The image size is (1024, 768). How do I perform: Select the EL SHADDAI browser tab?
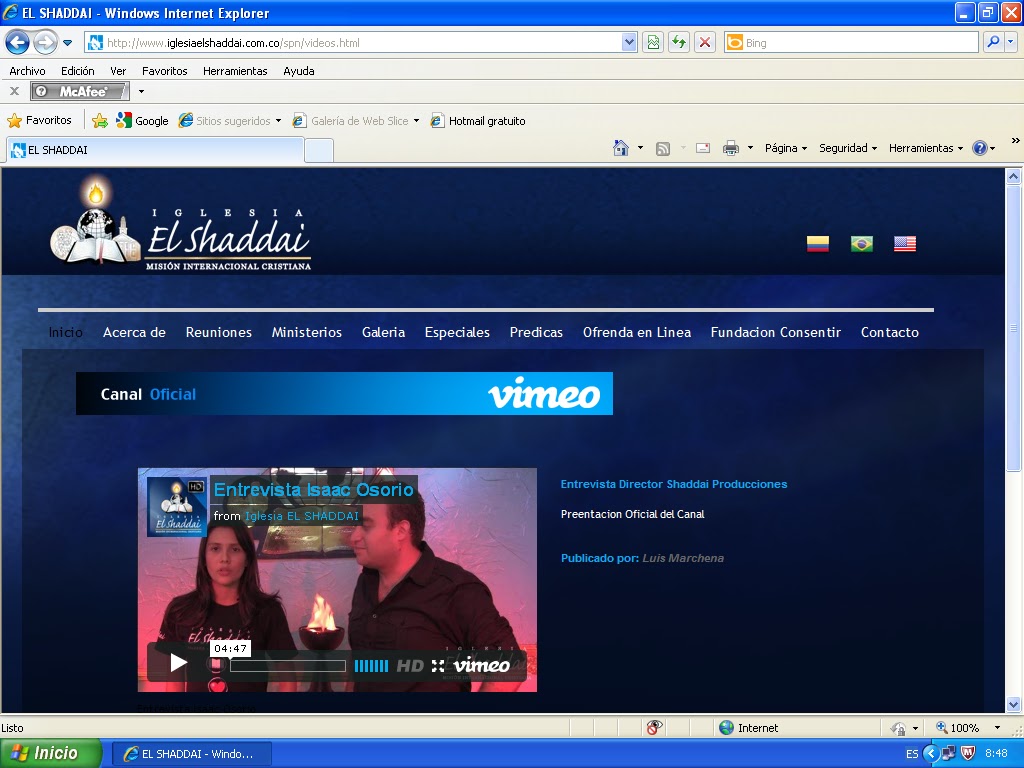[155, 150]
